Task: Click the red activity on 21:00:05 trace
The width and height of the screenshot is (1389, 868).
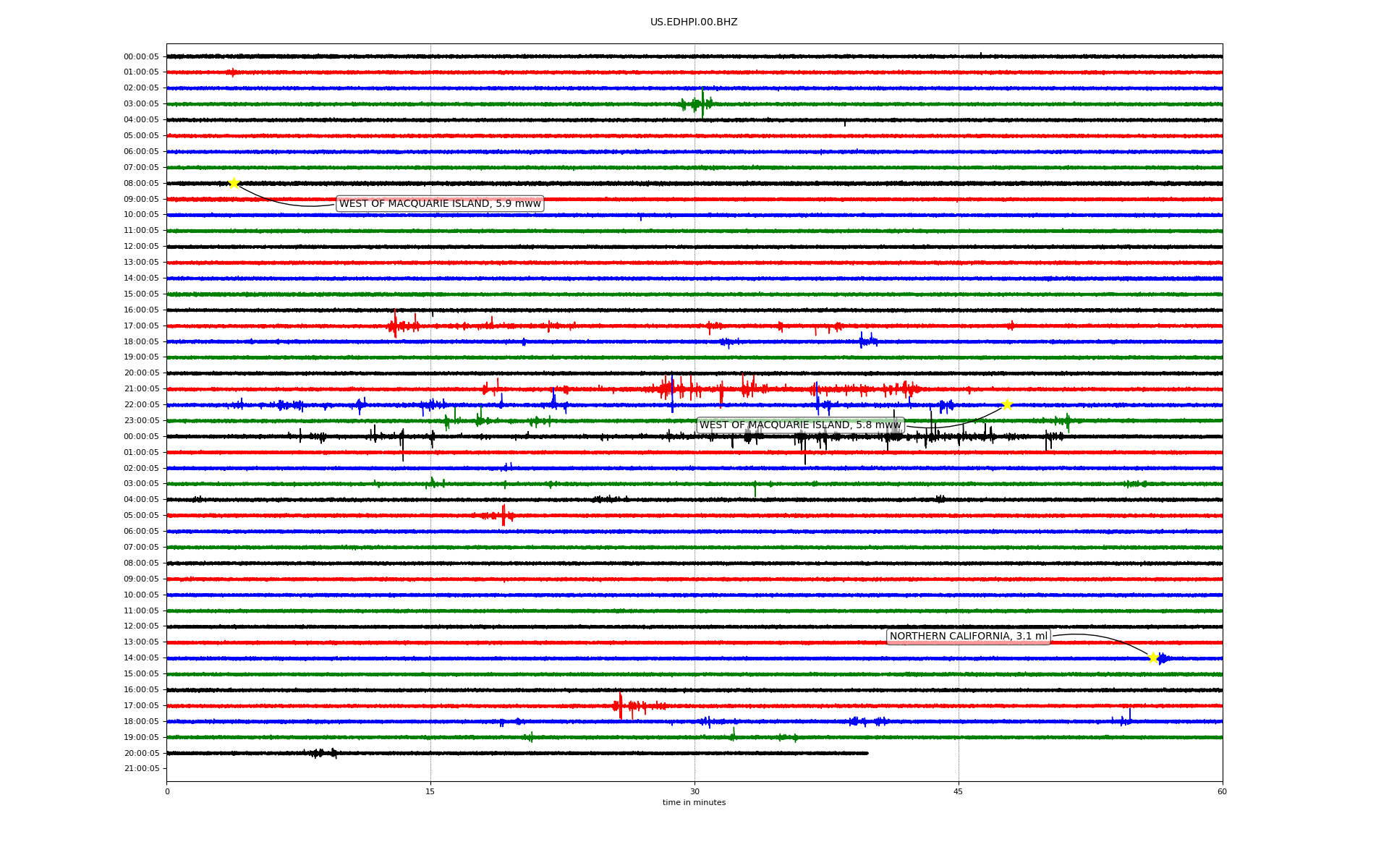Action: pos(680,389)
